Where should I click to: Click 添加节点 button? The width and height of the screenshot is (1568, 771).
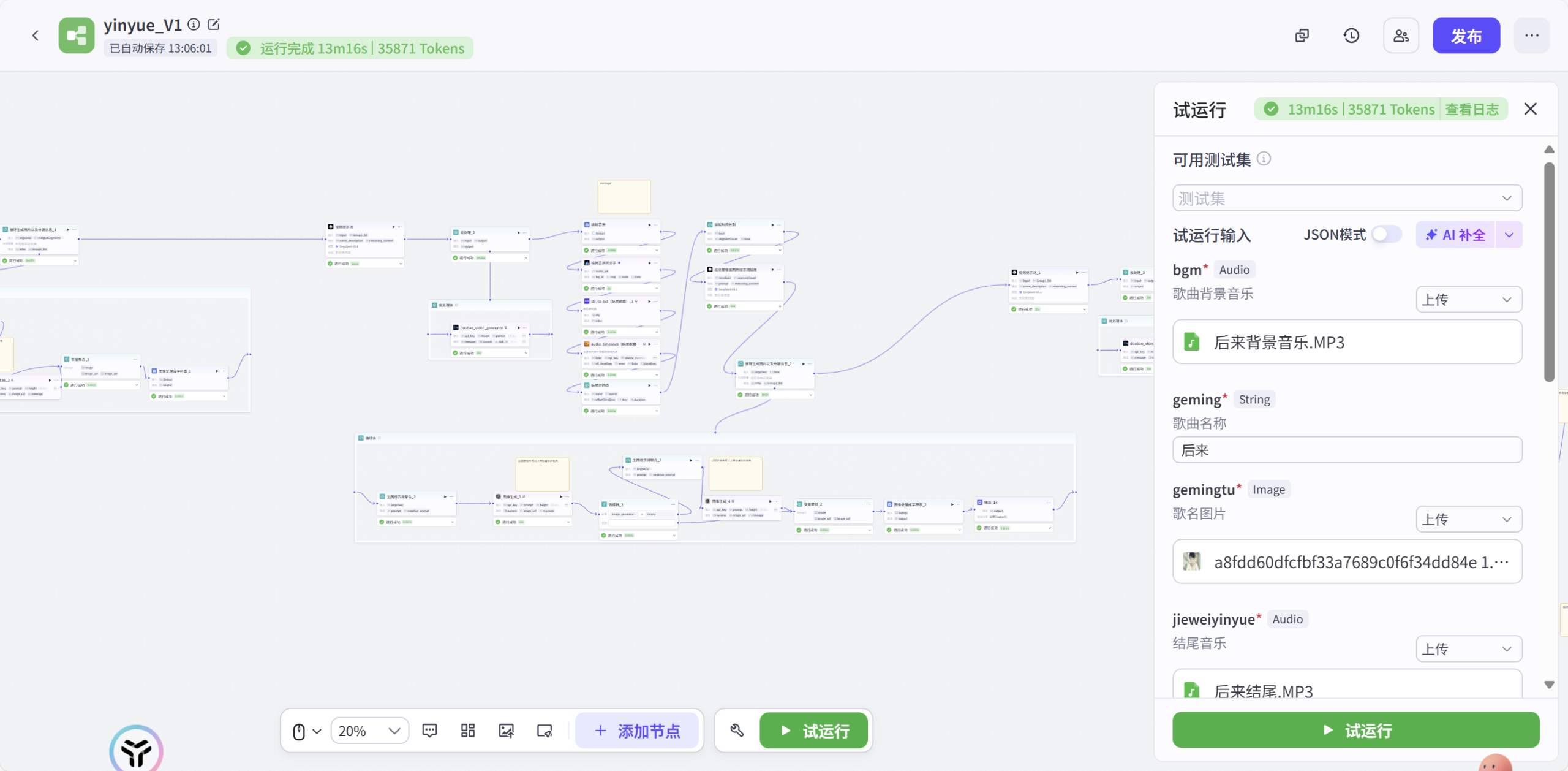click(637, 731)
